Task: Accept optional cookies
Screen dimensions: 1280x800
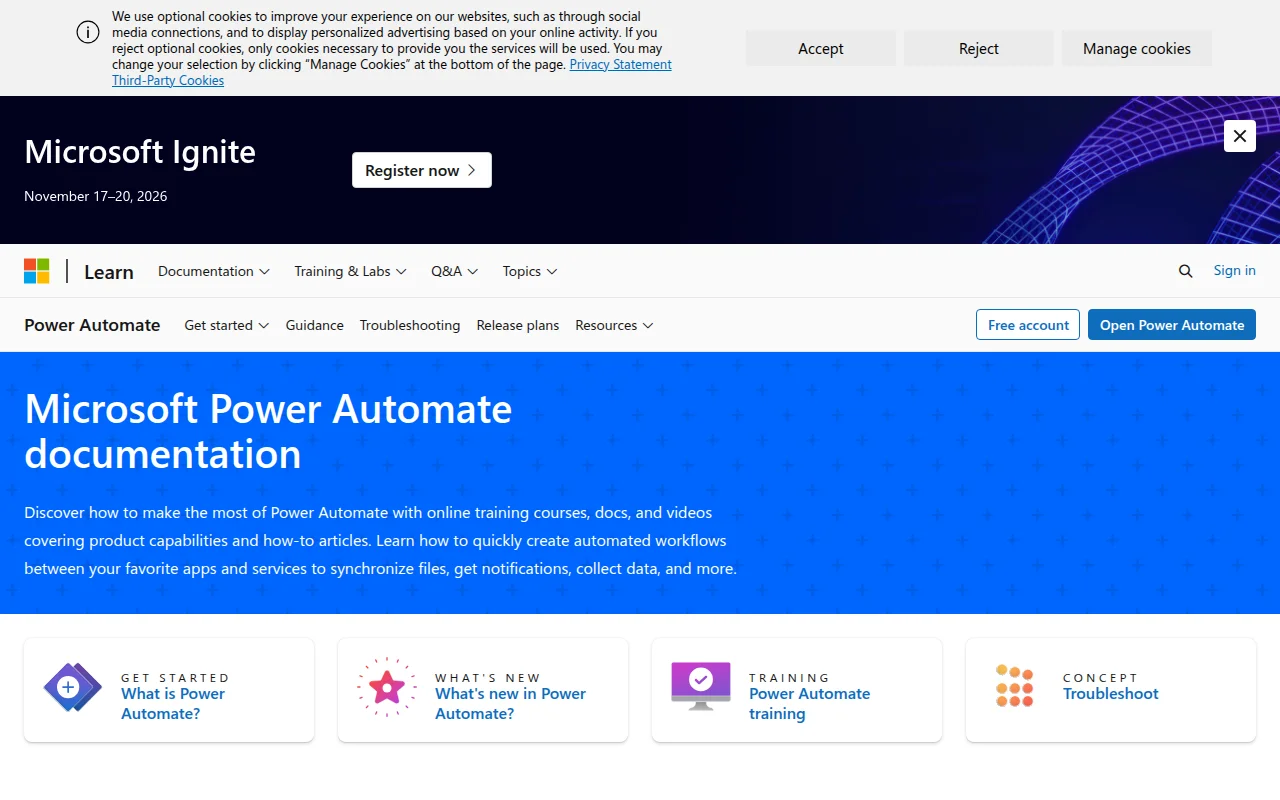Action: [x=821, y=48]
